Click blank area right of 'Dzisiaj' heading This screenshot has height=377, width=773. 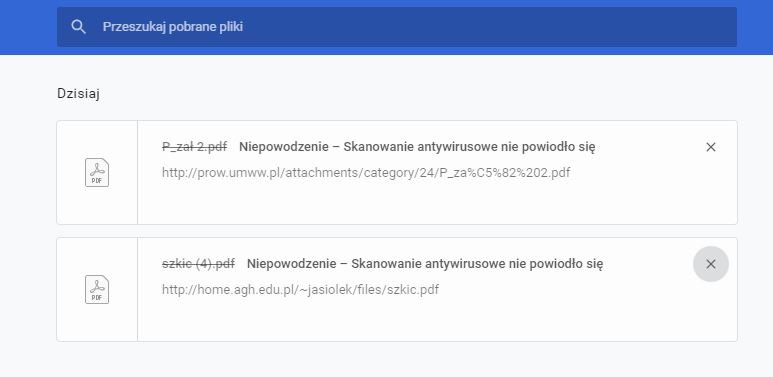tap(419, 94)
